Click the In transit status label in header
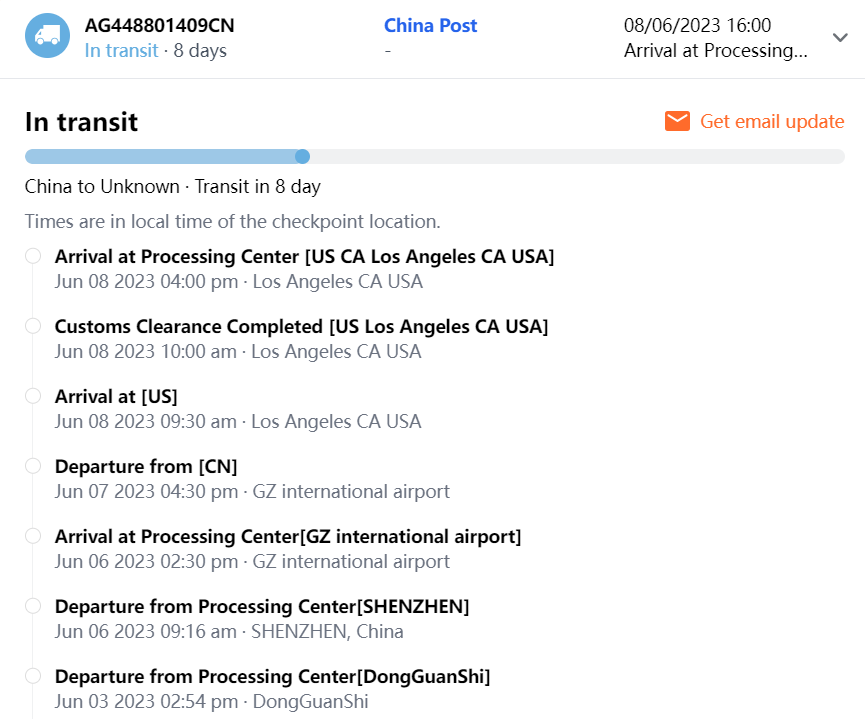The width and height of the screenshot is (865, 719). coord(121,50)
